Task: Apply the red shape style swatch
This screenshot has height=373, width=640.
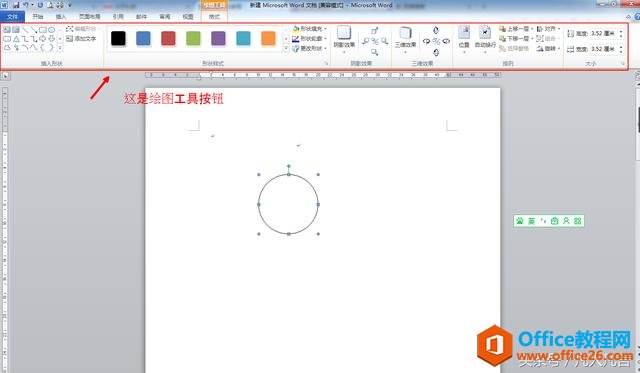Action: point(168,39)
